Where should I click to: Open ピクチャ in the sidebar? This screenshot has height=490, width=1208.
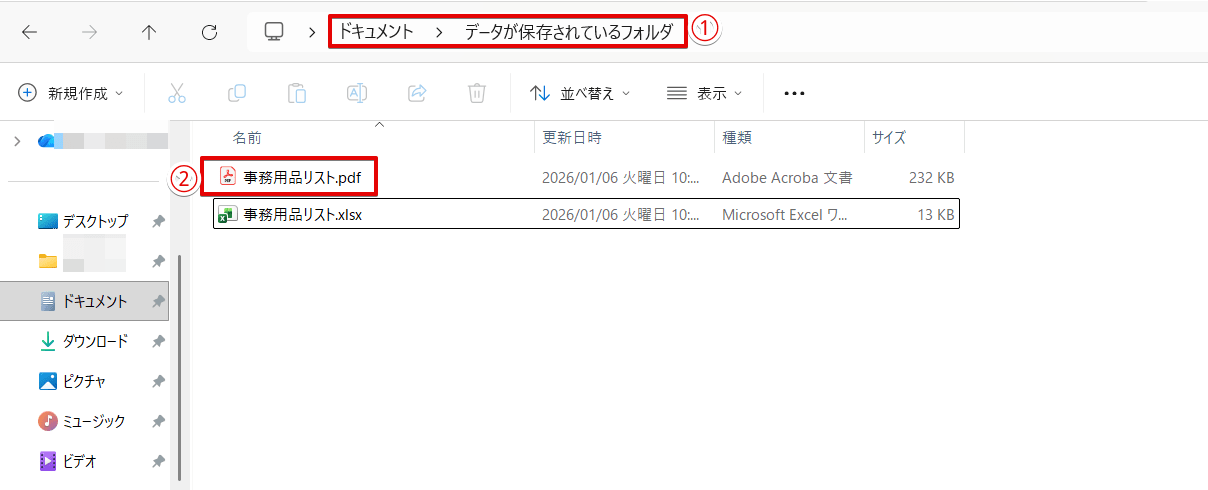[72, 381]
